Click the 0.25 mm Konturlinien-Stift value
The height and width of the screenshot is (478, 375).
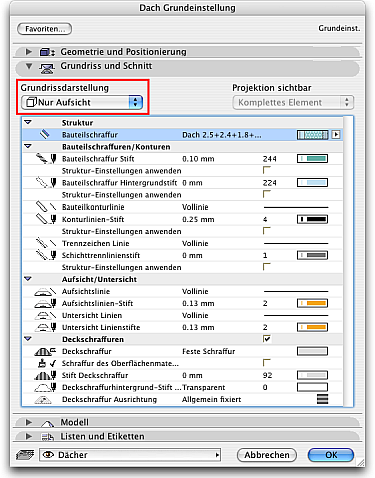pos(198,220)
